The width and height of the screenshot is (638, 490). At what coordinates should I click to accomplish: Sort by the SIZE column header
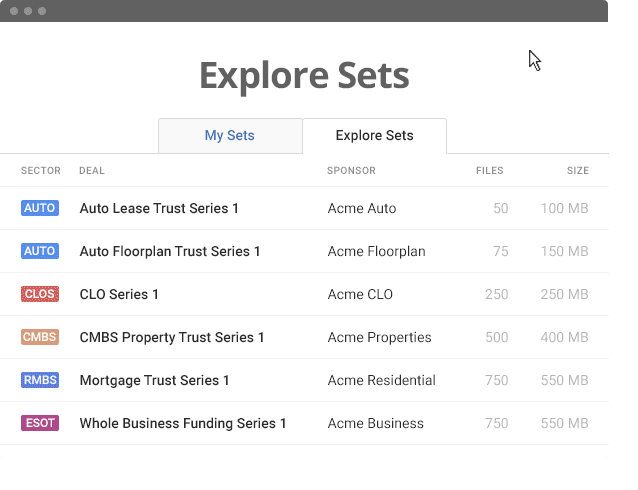[577, 171]
